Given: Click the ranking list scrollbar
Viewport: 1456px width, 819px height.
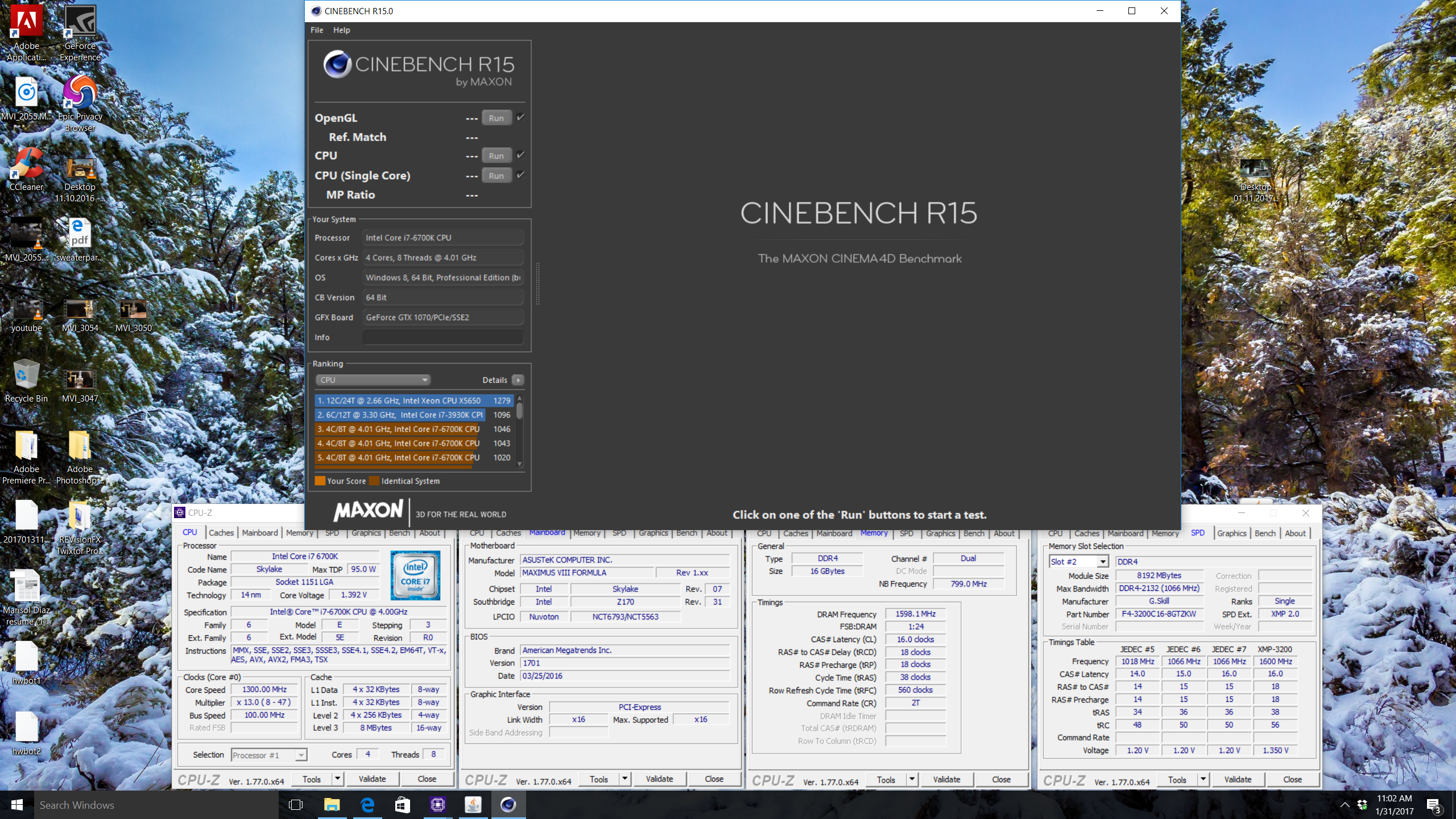Looking at the screenshot, I should click(519, 411).
